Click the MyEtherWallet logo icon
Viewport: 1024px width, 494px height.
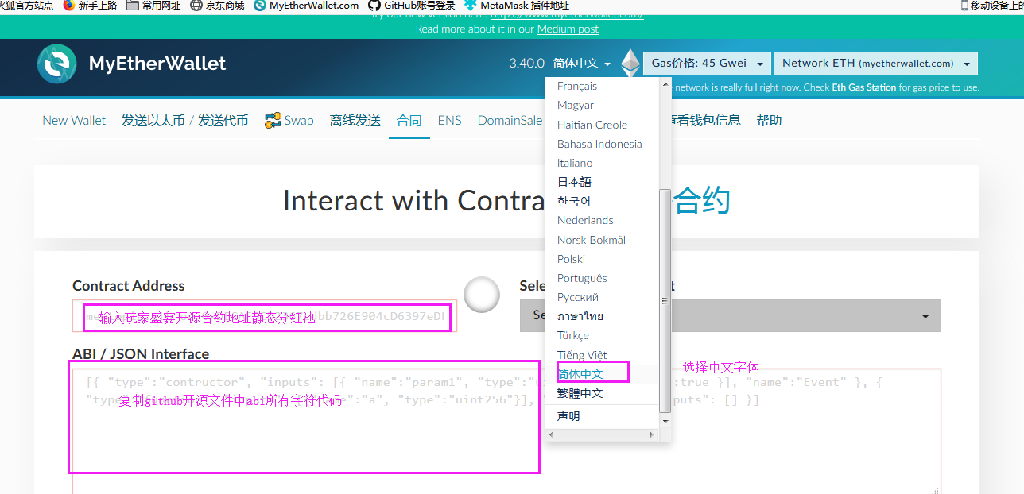(x=57, y=63)
